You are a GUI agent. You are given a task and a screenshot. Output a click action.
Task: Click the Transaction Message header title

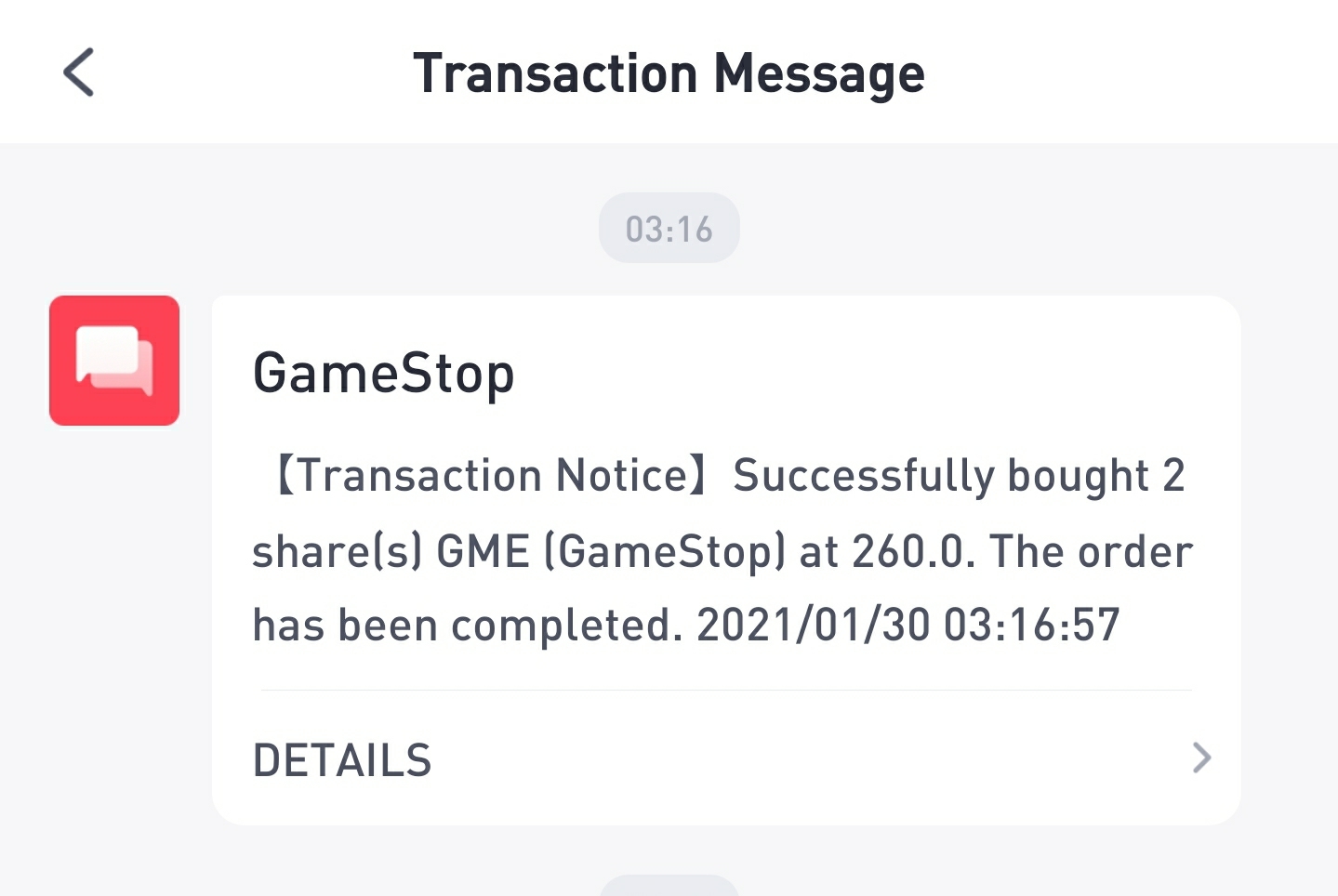coord(669,73)
